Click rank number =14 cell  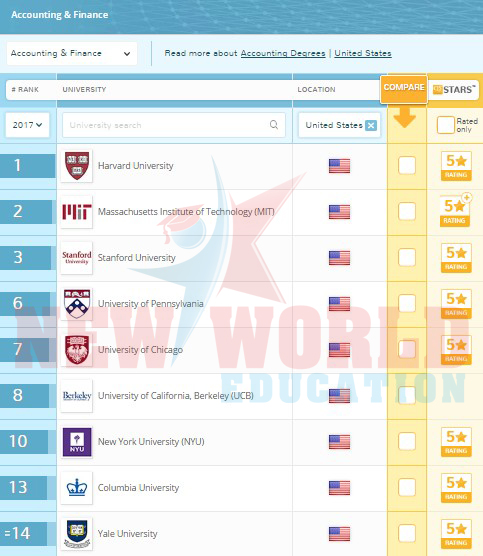click(23, 534)
